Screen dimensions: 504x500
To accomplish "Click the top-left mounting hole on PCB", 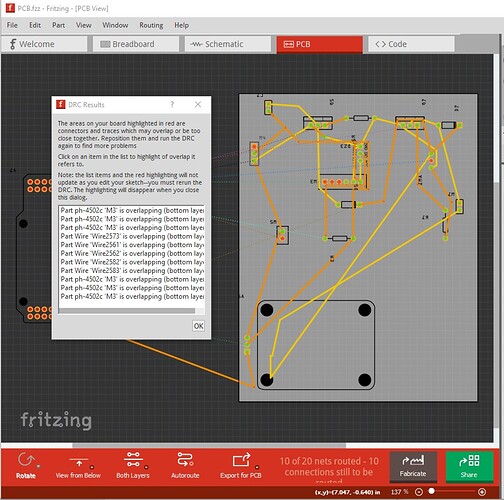I will (x=267, y=310).
